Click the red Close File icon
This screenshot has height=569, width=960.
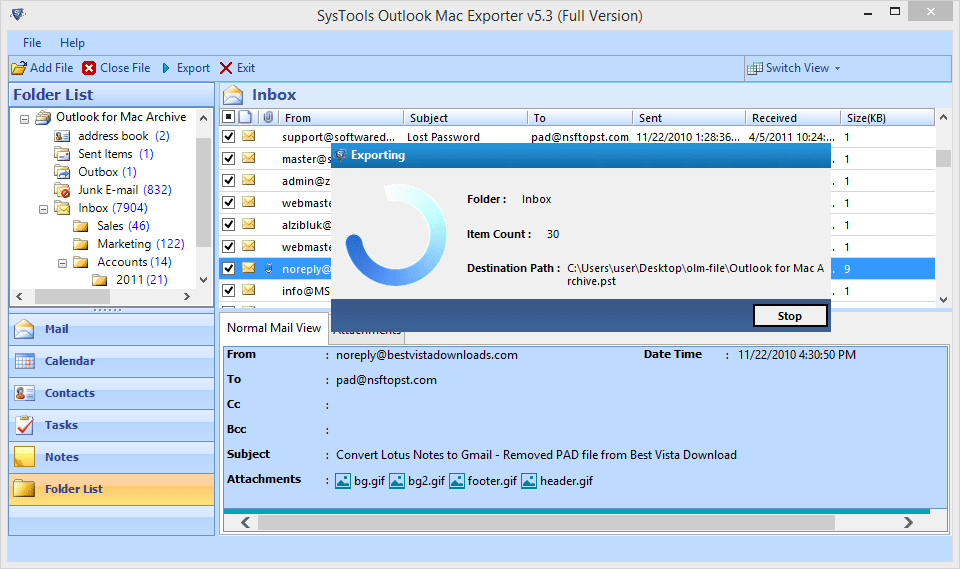(90, 68)
